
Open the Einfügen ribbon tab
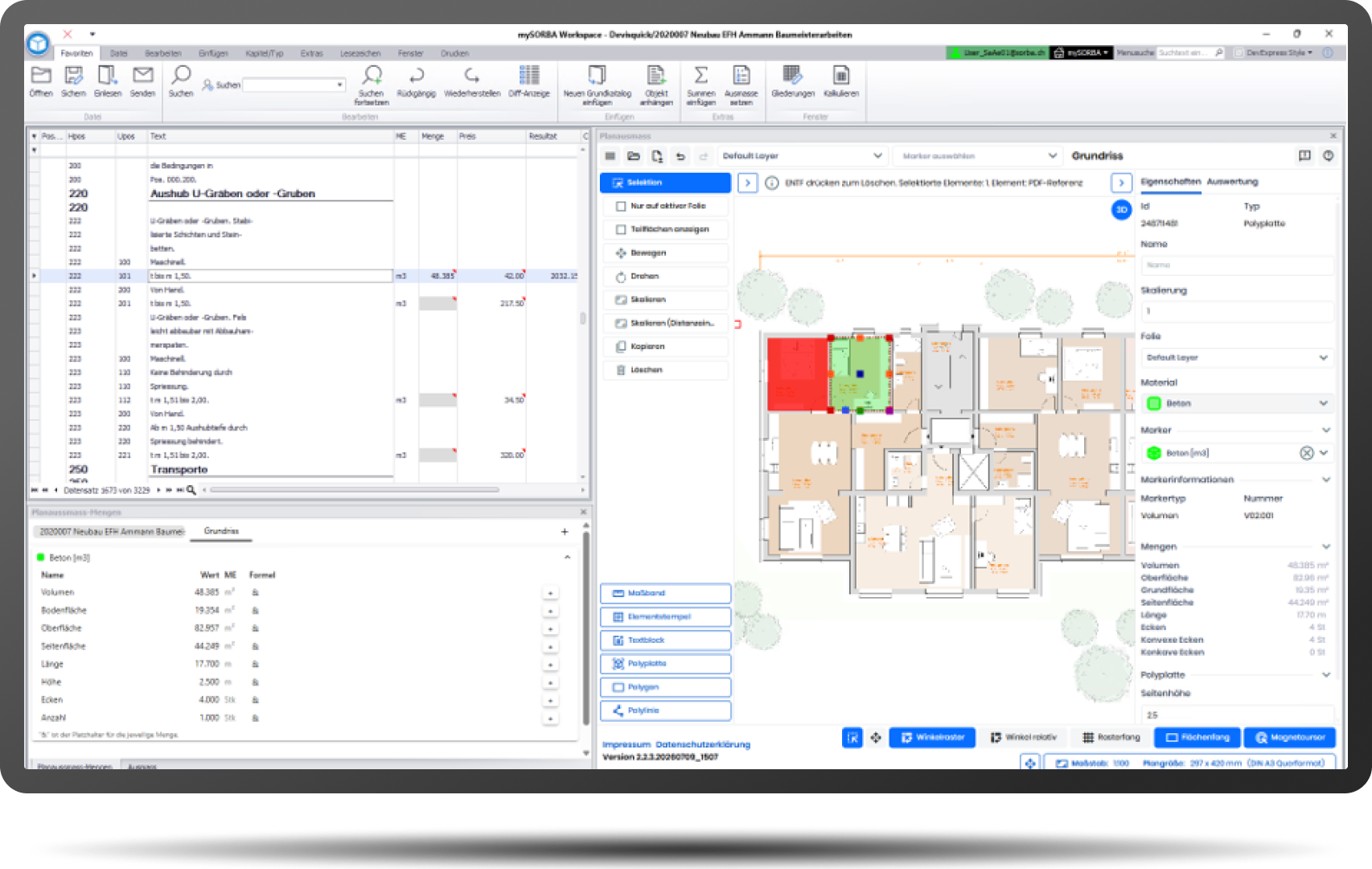pyautogui.click(x=213, y=53)
